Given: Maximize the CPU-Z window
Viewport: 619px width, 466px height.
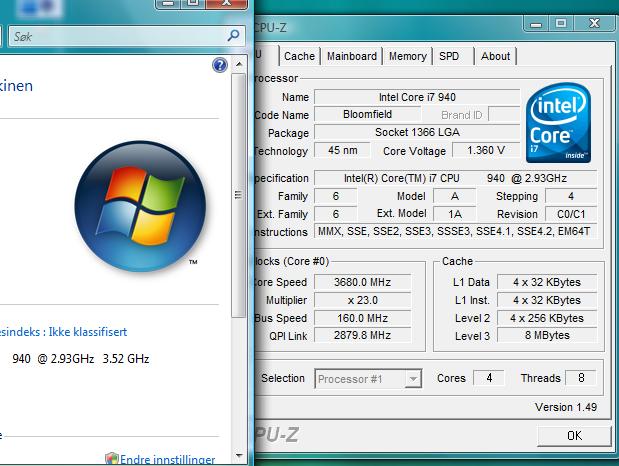Looking at the screenshot, I should click(561, 24).
